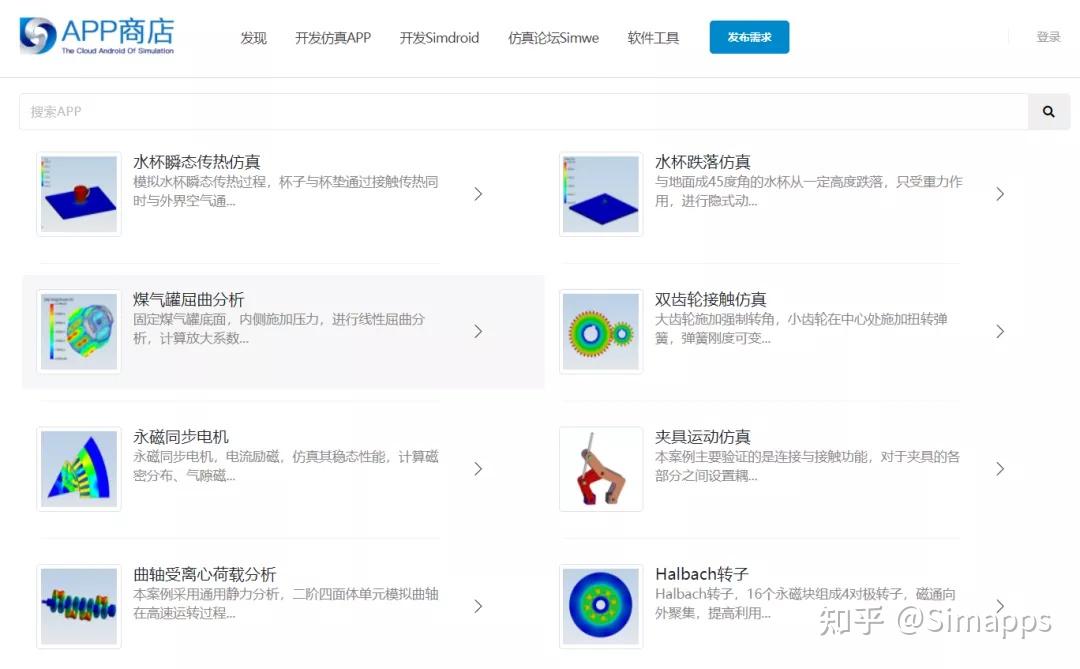Viewport: 1080px width, 669px height.
Task: Open the 水杯瞬态传热仿真 thumbnail image
Action: [78, 193]
